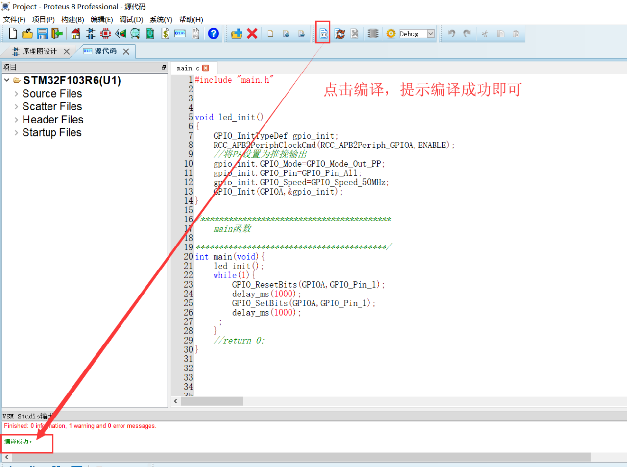
Task: Open the 帮助(H) menu
Action: click(191, 19)
